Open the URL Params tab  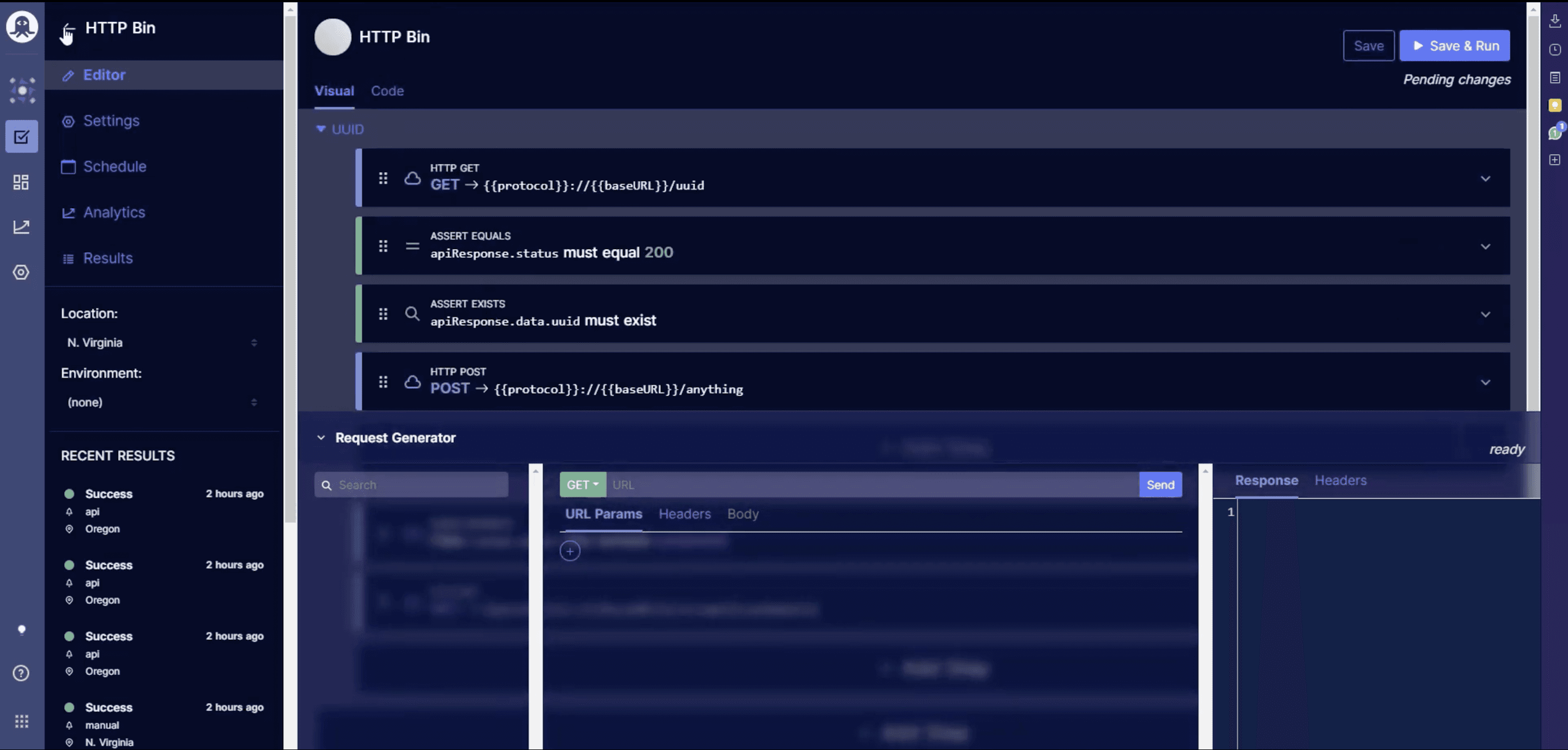(603, 514)
